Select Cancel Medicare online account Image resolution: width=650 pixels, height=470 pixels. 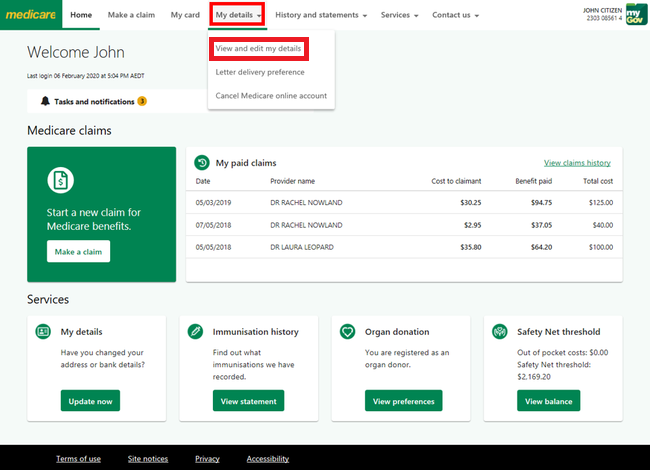271,96
